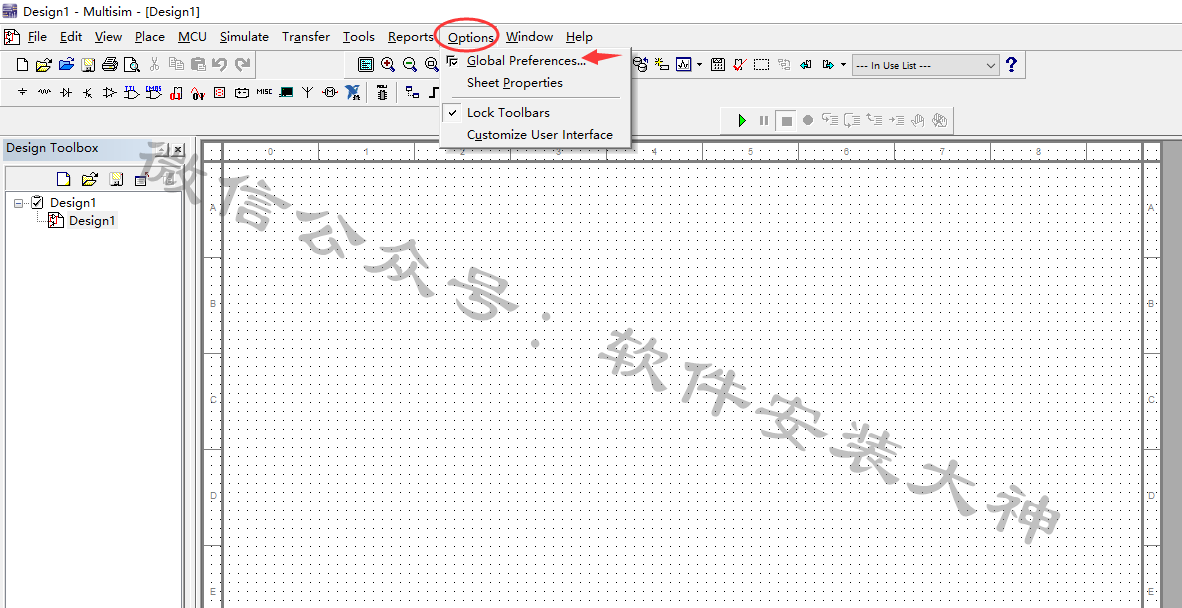Place a diode from the component toolbar
1182x608 pixels.
click(66, 93)
